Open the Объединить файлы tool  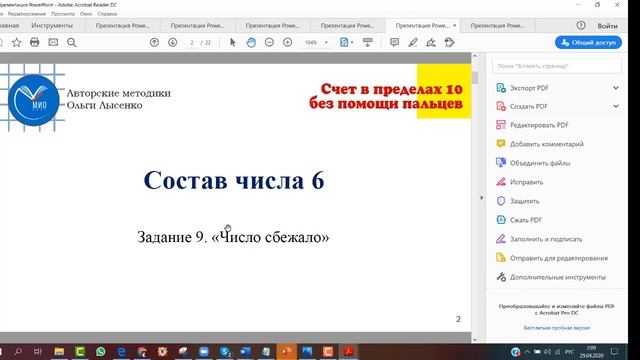coord(533,163)
